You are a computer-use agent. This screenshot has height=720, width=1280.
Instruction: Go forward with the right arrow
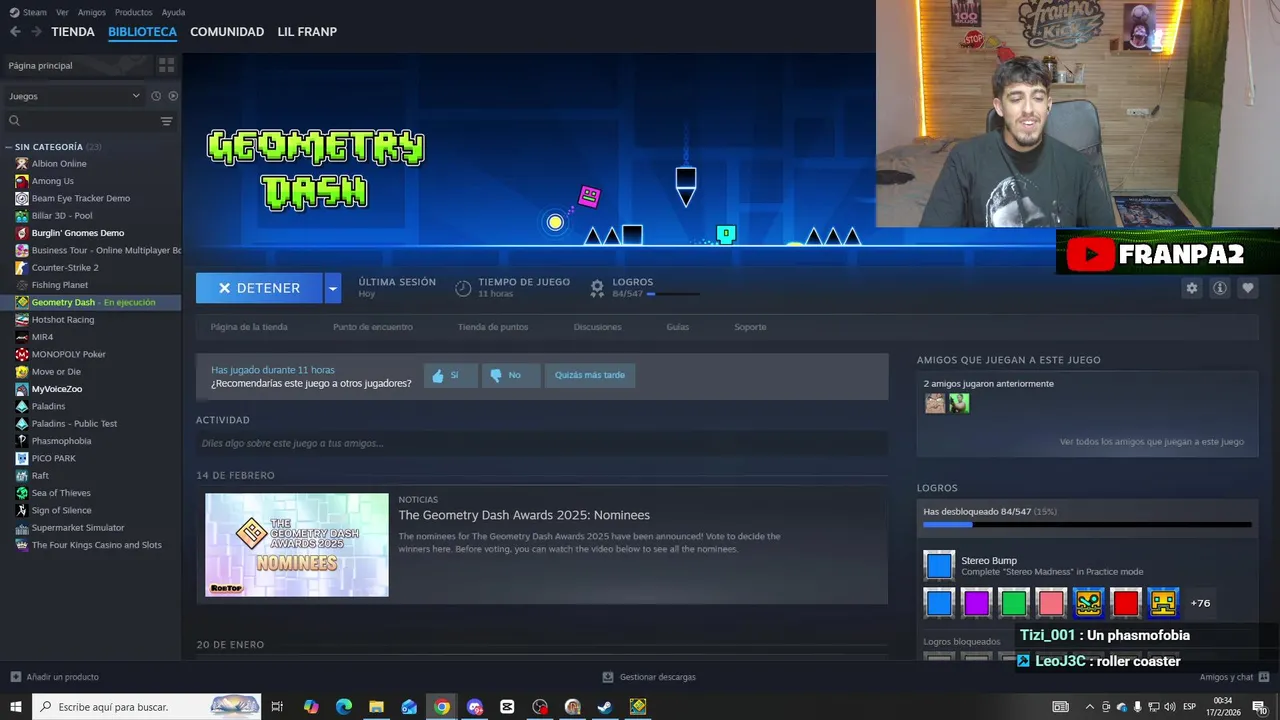click(36, 32)
